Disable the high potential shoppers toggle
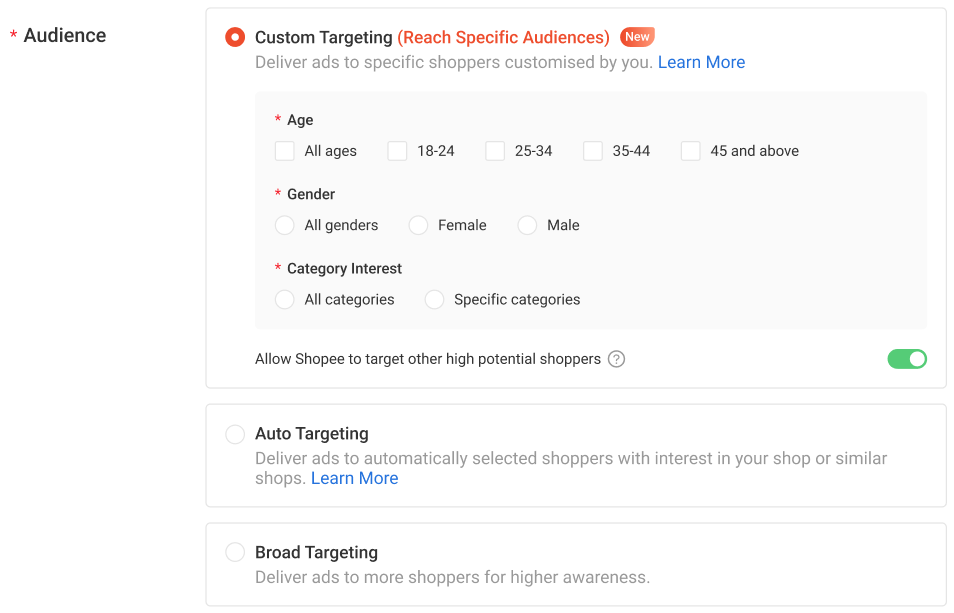The height and width of the screenshot is (613, 954). 907,359
